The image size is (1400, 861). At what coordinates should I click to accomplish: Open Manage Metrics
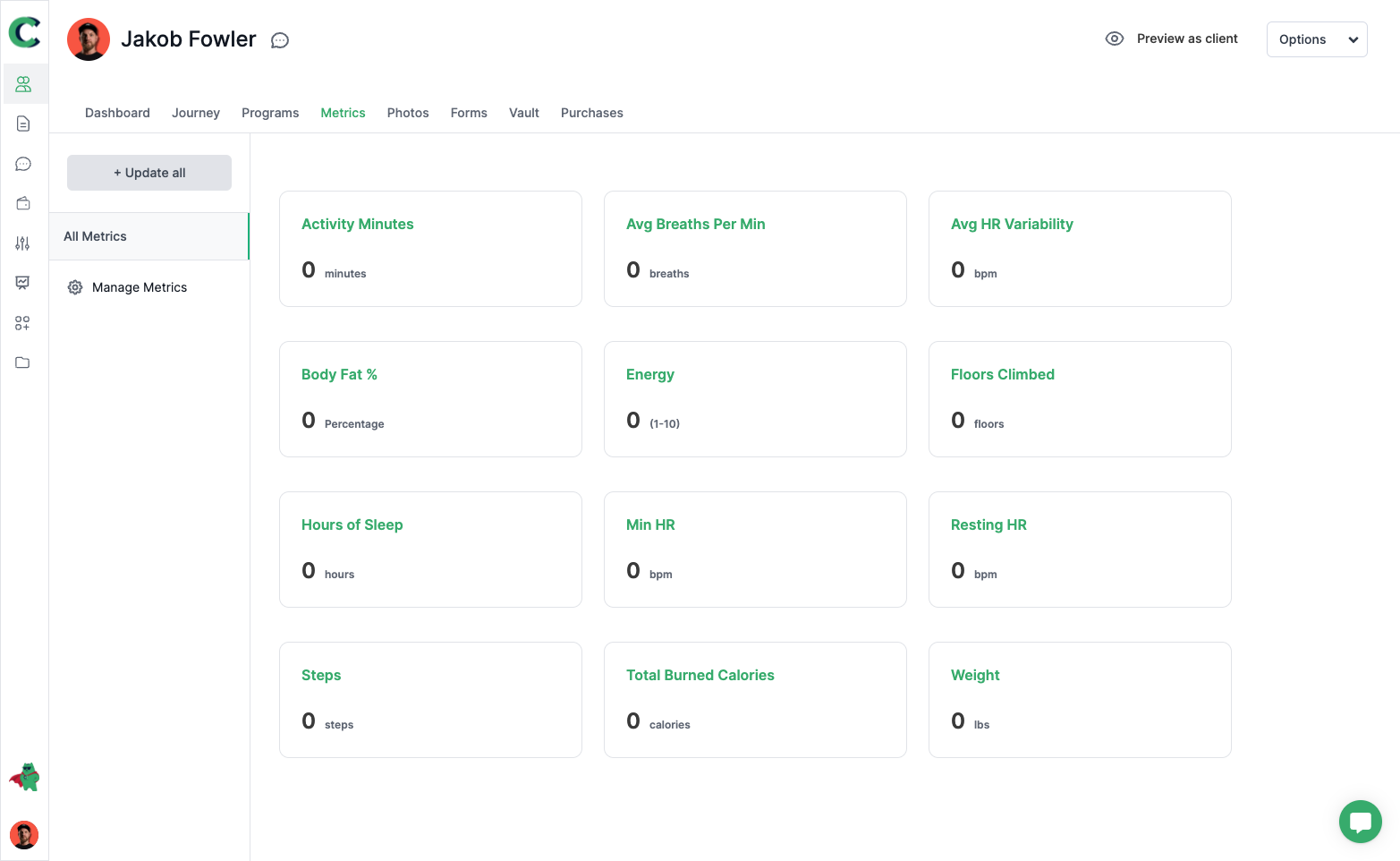tap(140, 287)
